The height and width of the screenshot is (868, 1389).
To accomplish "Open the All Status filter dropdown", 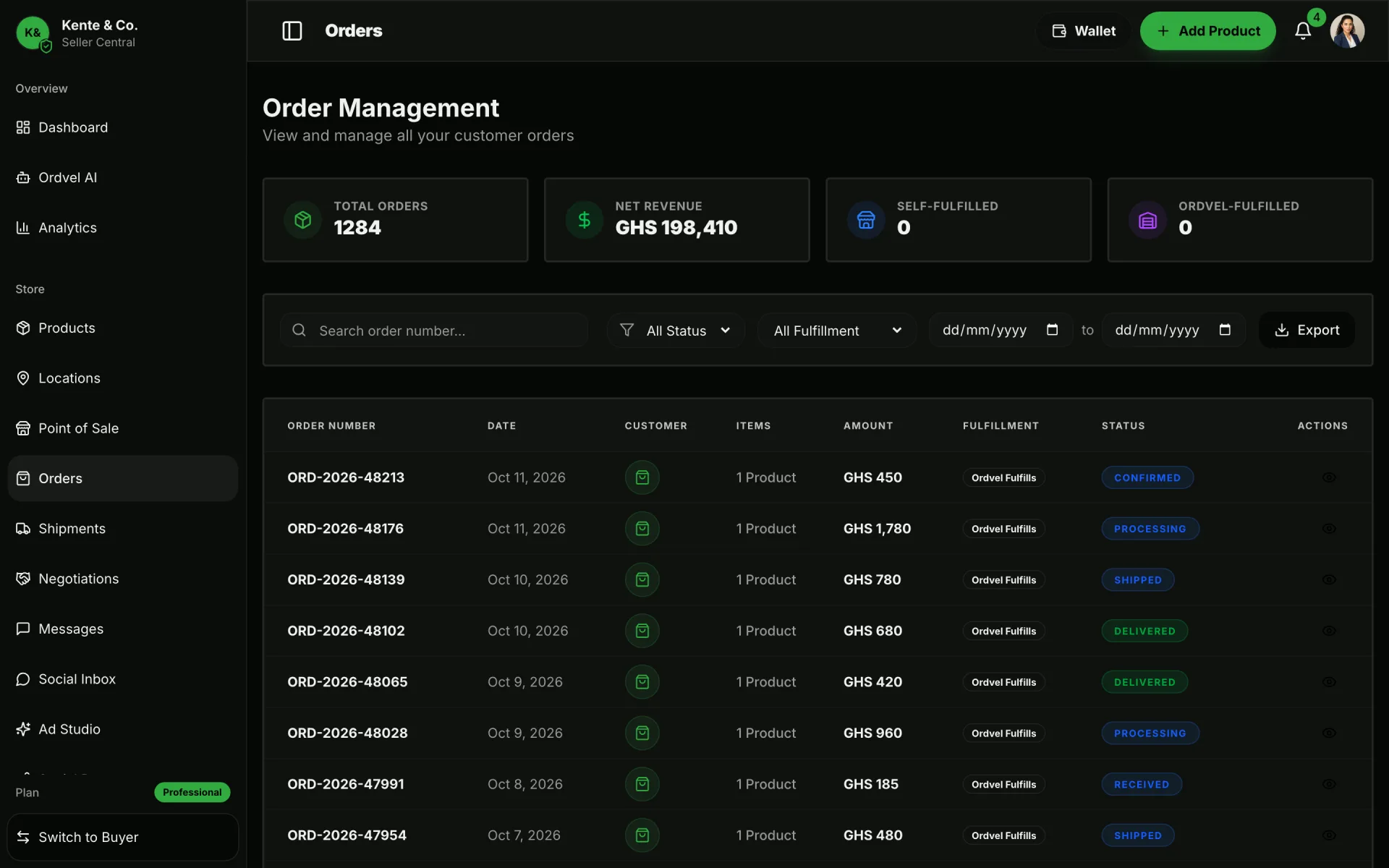I will click(676, 331).
